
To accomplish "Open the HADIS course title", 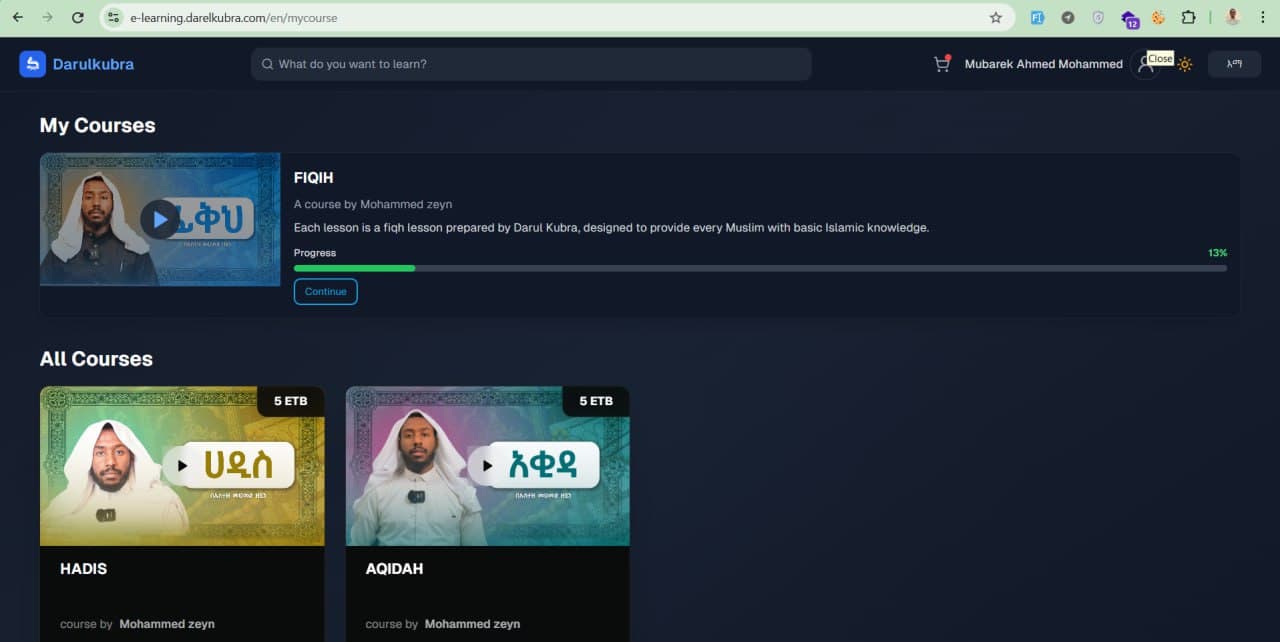I will pos(84,569).
